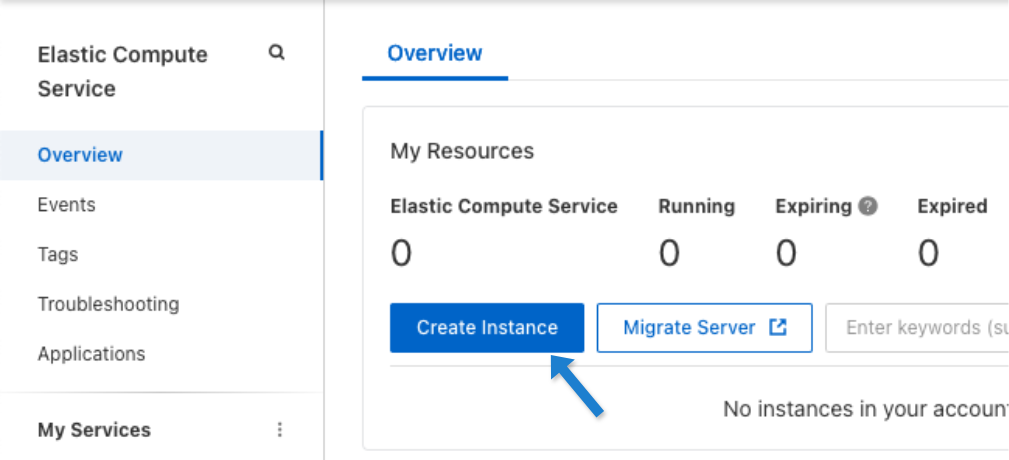This screenshot has height=460, width=1009.
Task: Open the three-dot menu beside My Services
Action: click(280, 430)
